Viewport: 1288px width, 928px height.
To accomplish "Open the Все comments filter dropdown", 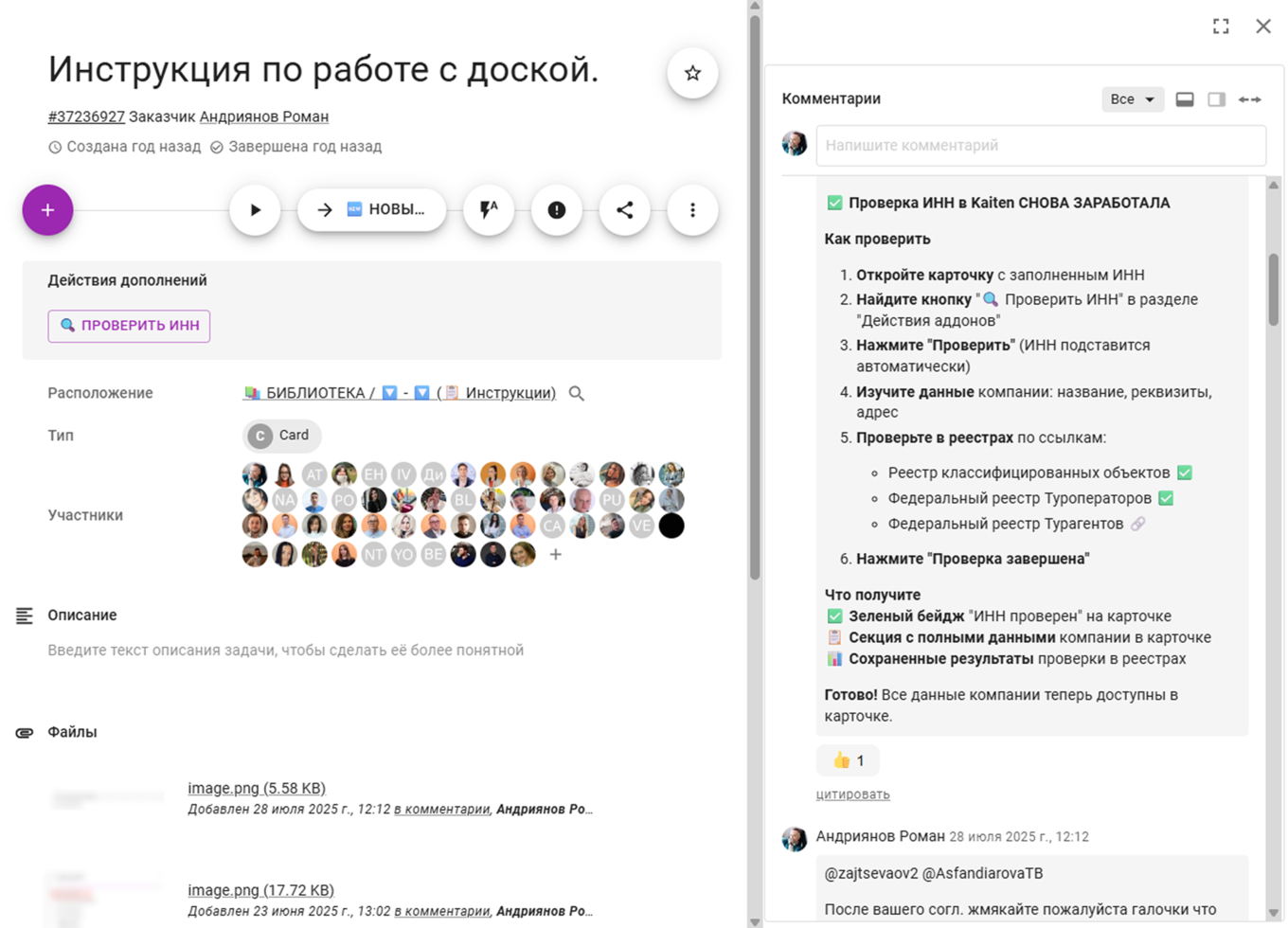I will point(1132,98).
